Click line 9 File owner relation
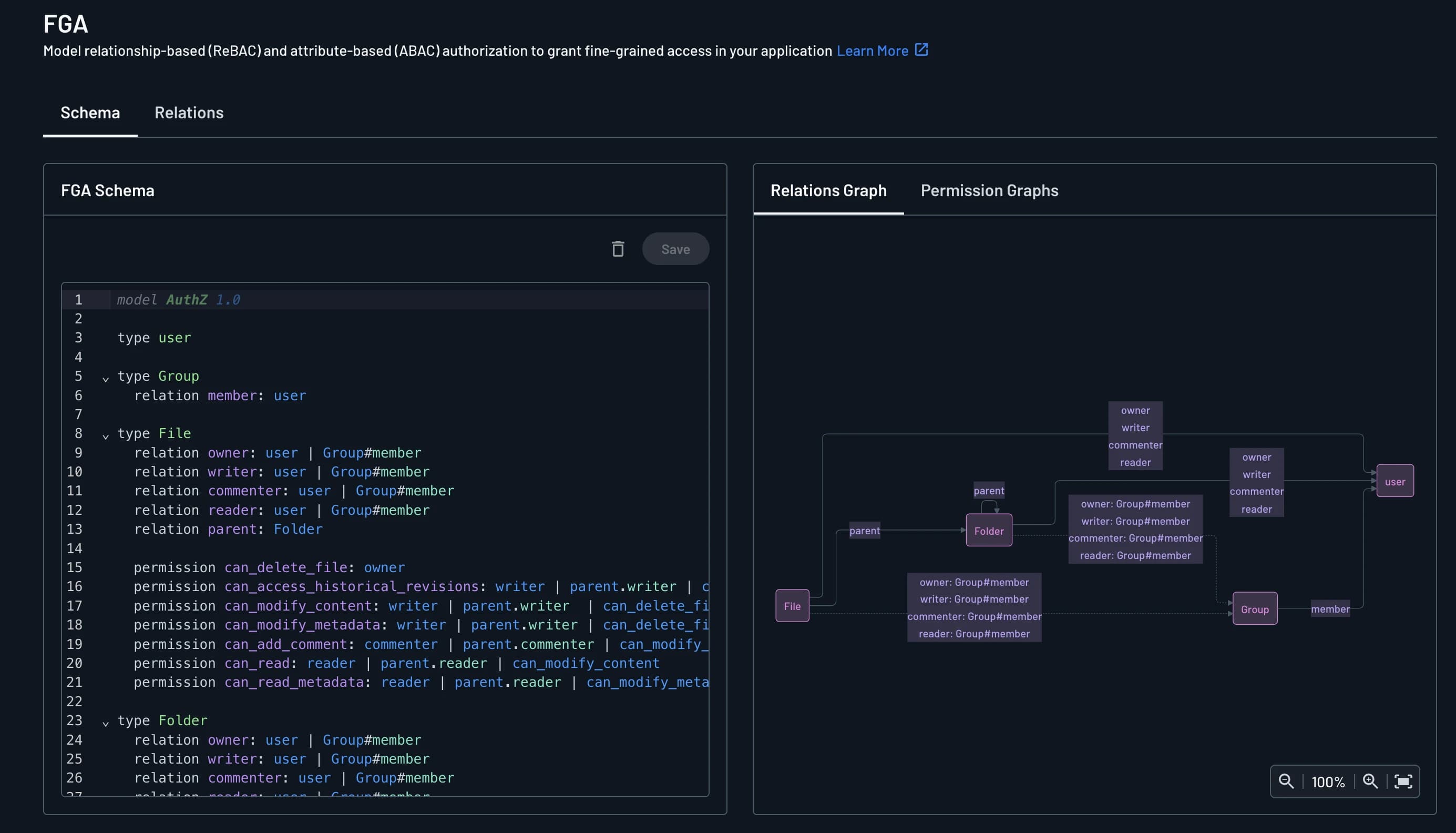 pyautogui.click(x=278, y=453)
